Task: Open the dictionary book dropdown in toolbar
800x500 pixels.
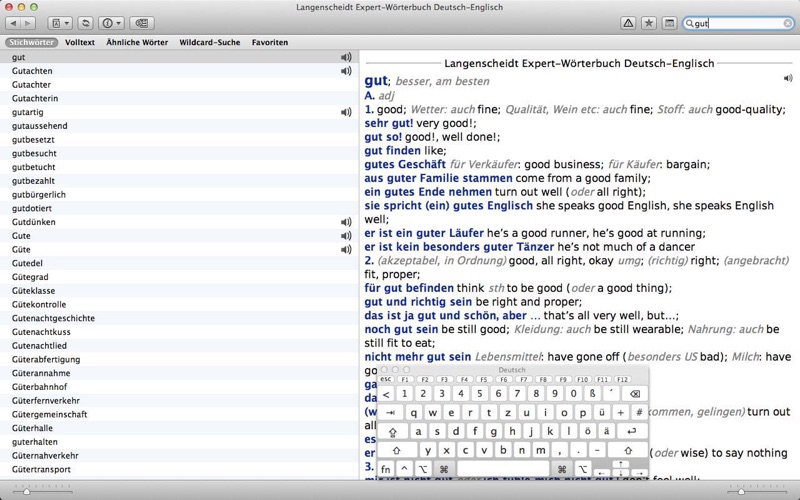Action: (61, 23)
